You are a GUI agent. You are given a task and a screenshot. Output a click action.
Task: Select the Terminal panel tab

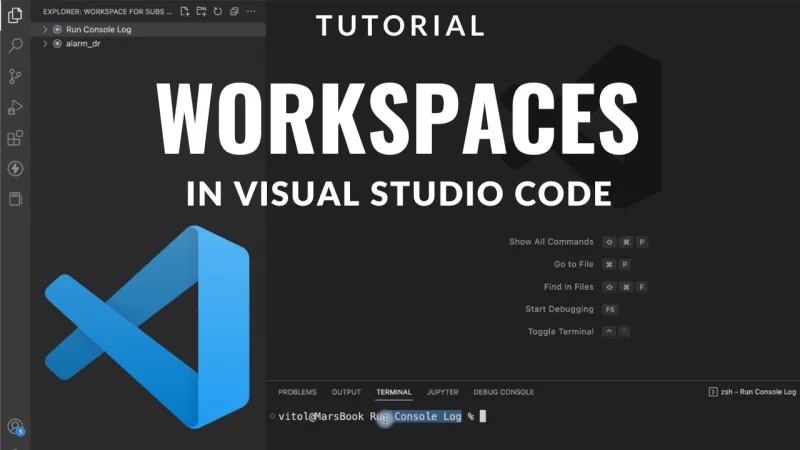click(394, 392)
